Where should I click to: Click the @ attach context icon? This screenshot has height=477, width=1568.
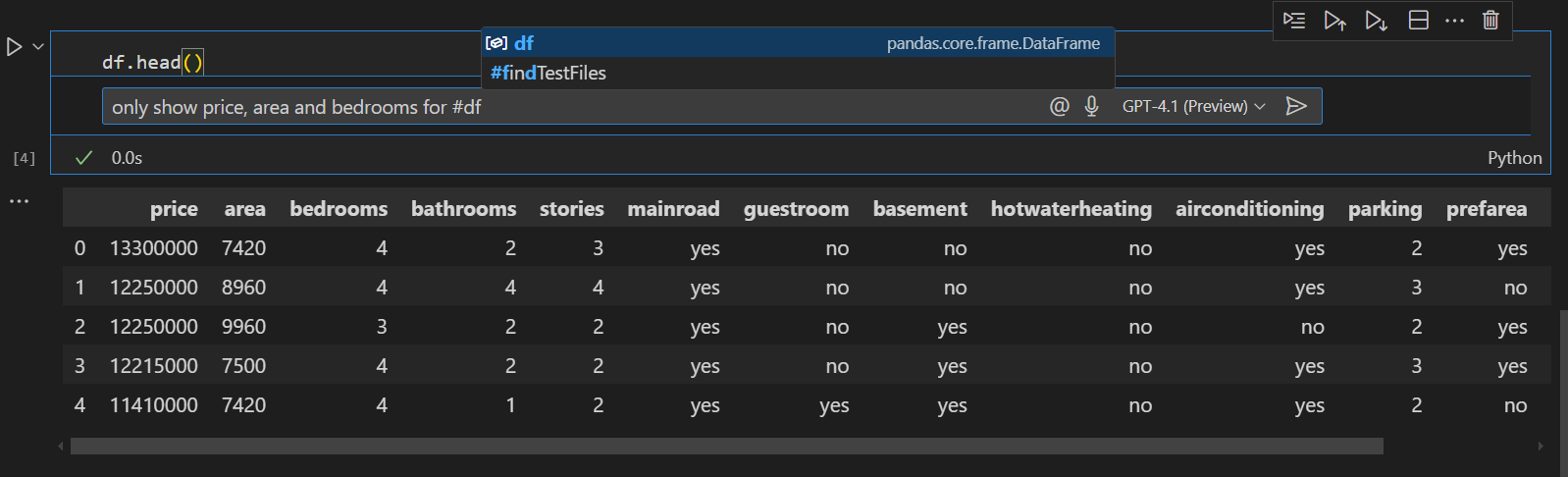(1059, 106)
